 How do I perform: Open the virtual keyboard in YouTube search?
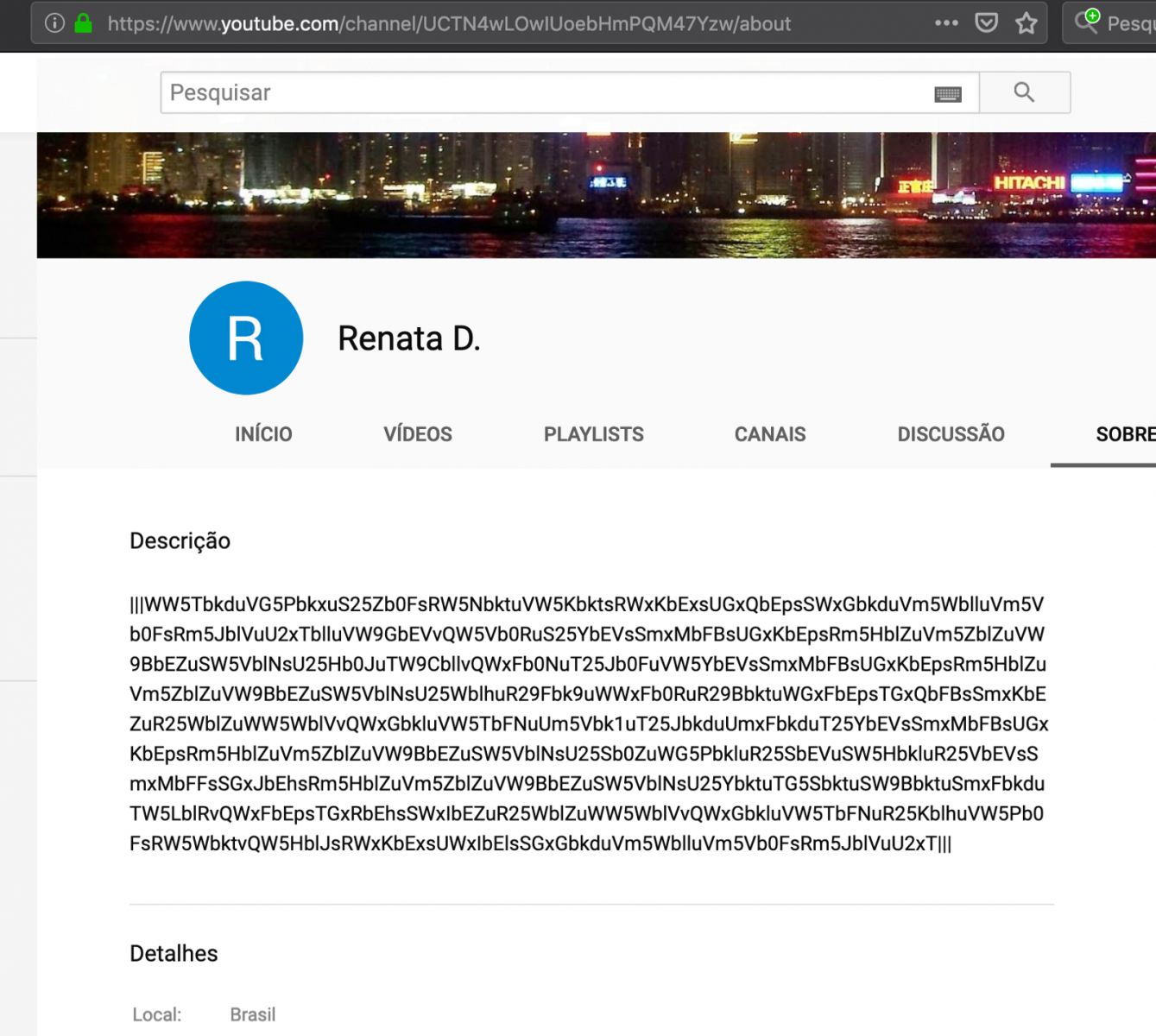(x=948, y=94)
